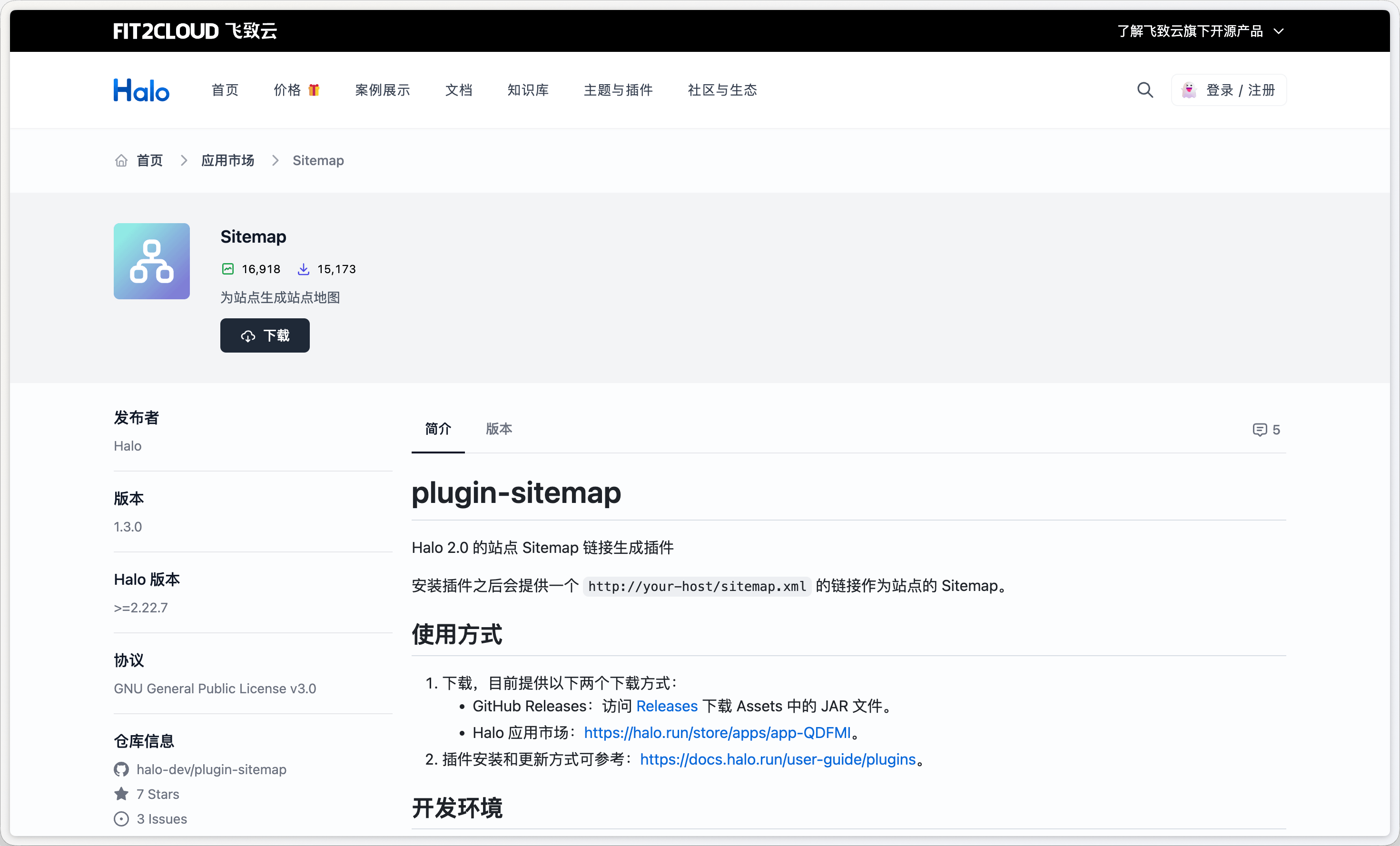Open the 文档 nav item
Viewport: 1400px width, 846px height.
[459, 90]
